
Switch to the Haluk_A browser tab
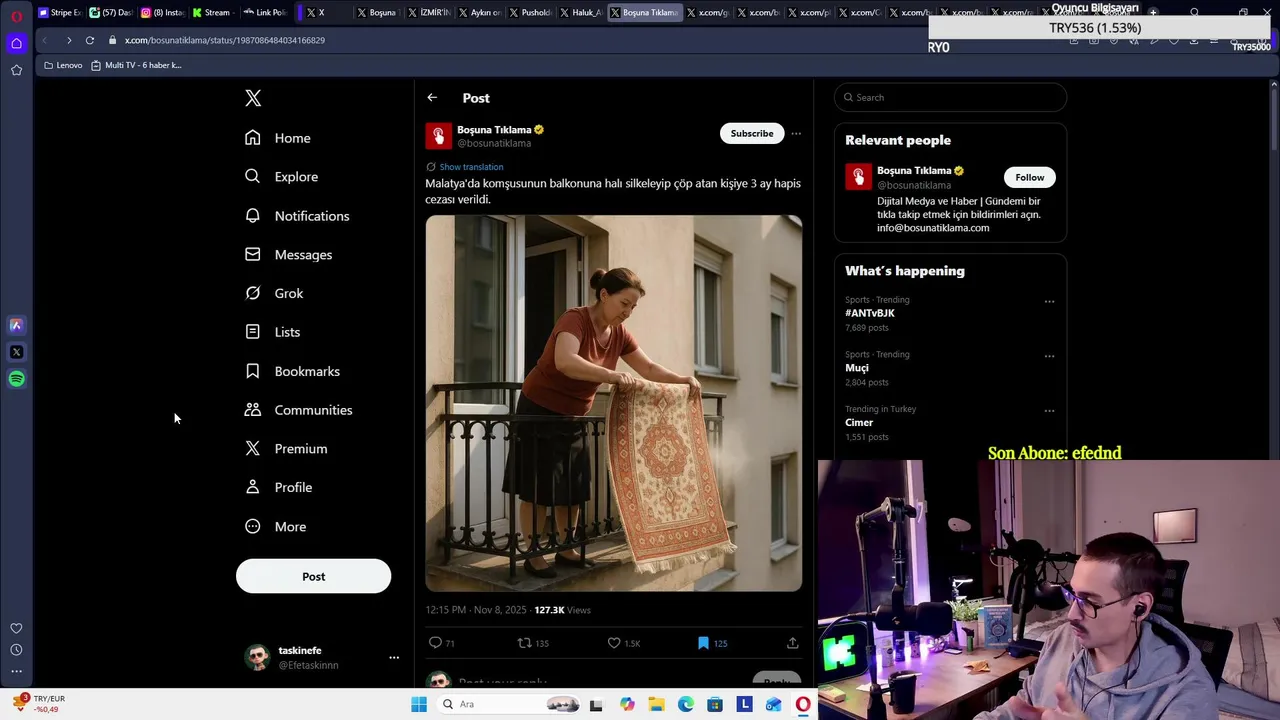[581, 12]
